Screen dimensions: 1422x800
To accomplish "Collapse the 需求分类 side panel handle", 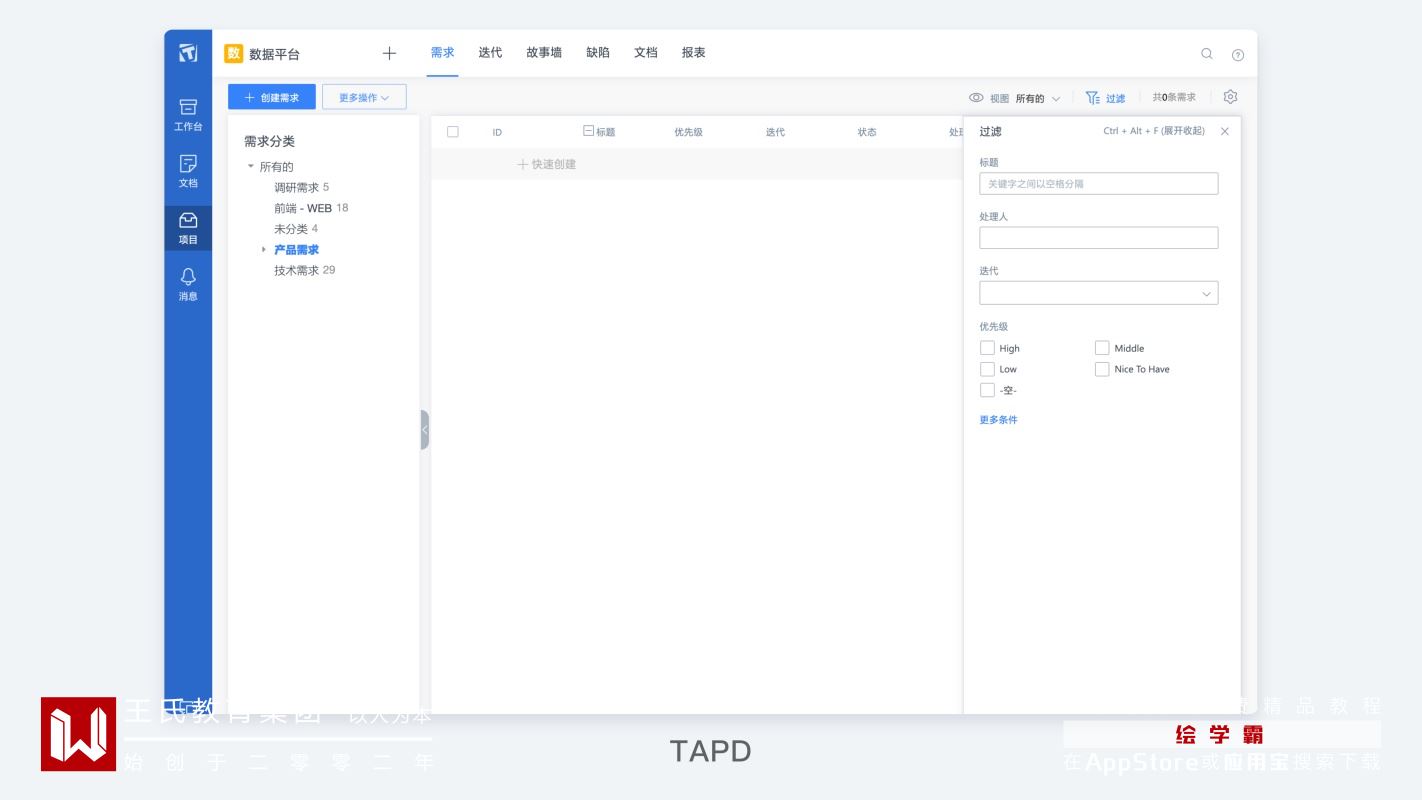I will click(x=425, y=430).
